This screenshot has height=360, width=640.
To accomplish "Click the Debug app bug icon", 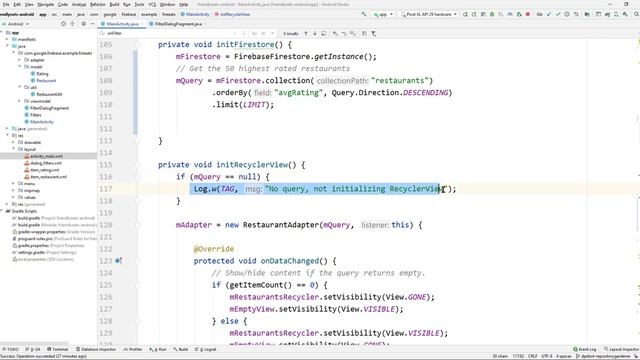I will click(492, 14).
